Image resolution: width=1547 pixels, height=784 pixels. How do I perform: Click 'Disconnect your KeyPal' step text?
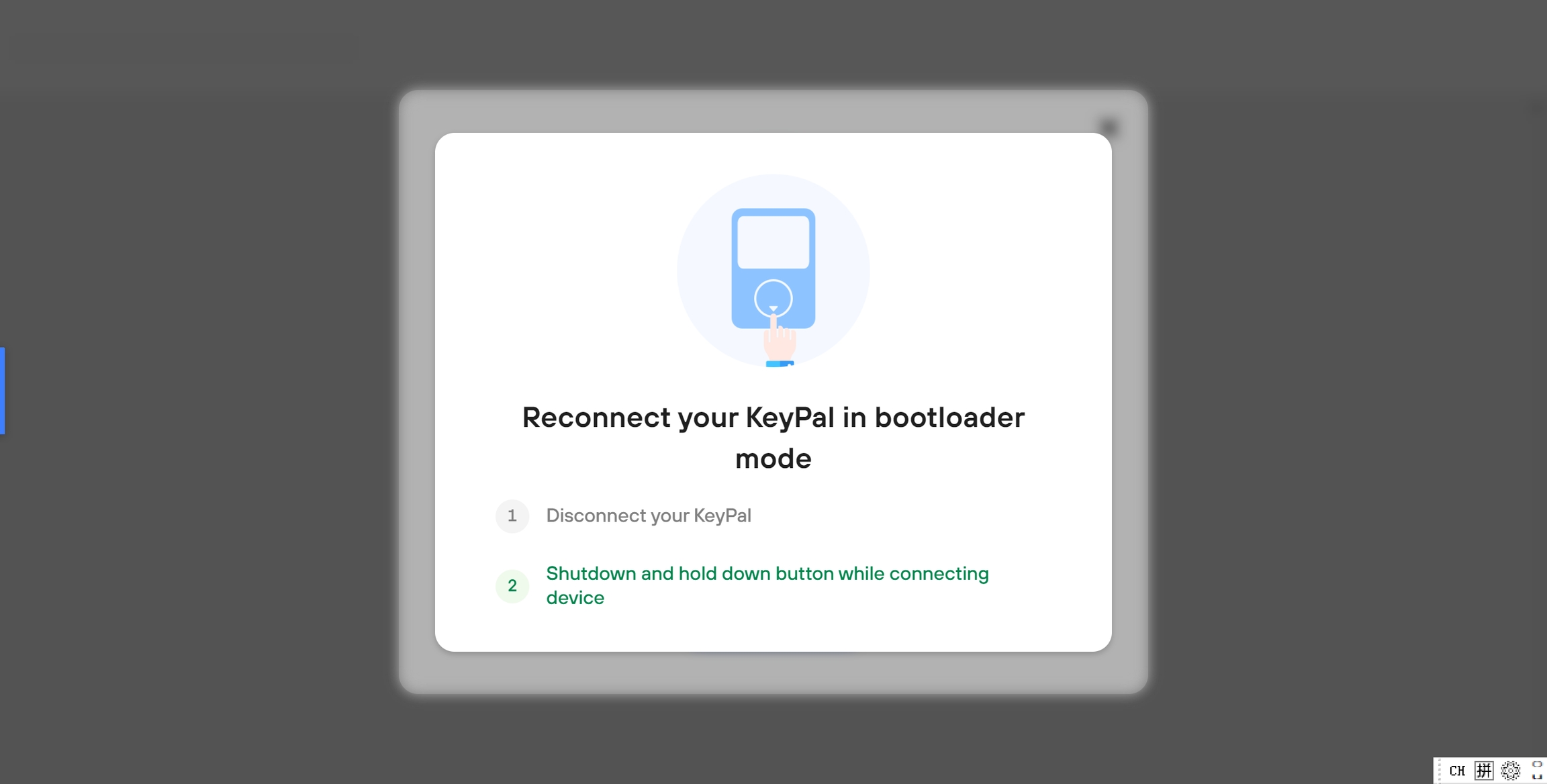pyautogui.click(x=649, y=516)
